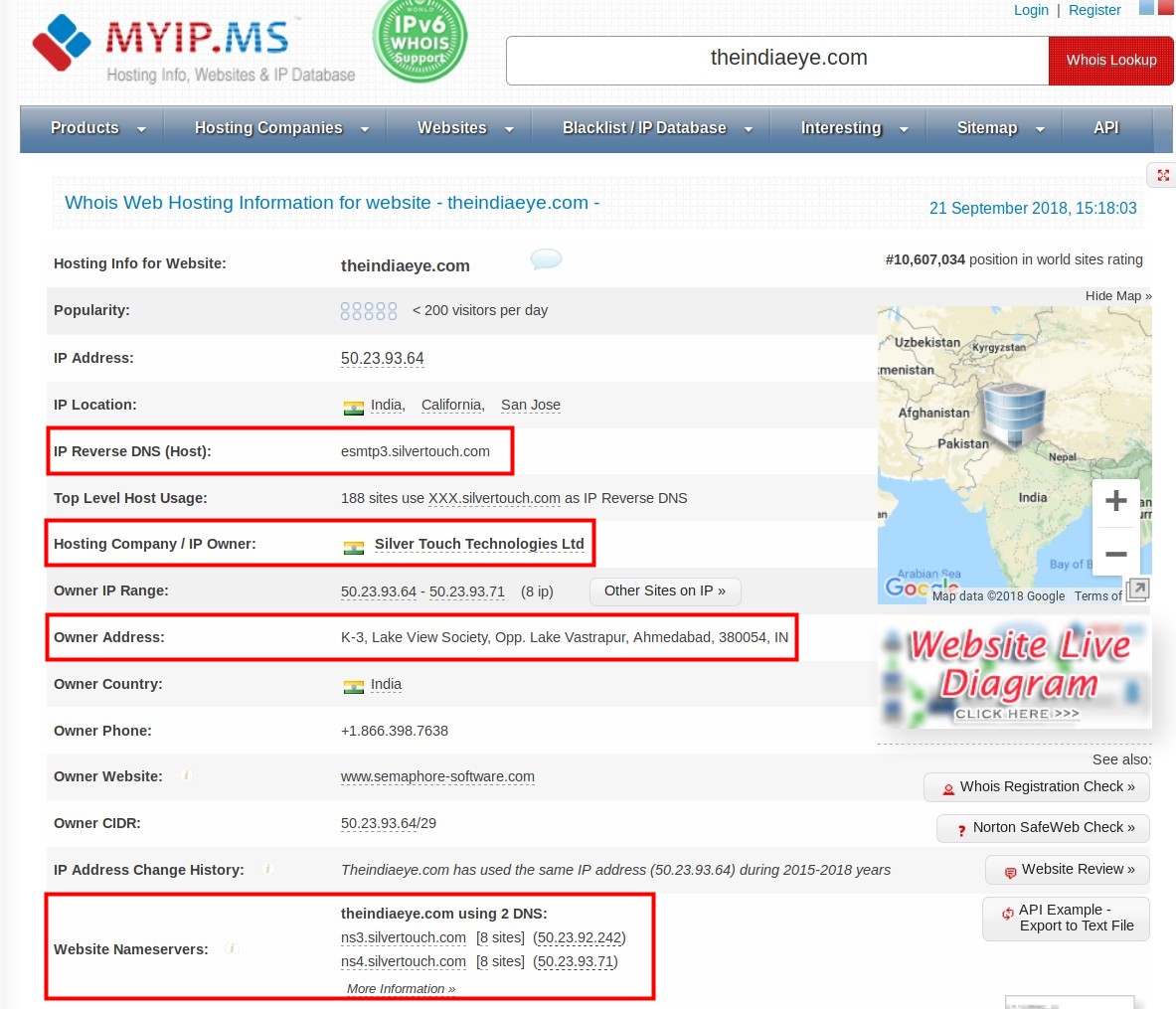This screenshot has width=1176, height=1009.
Task: Click the Whois Lookup button
Action: point(1110,60)
